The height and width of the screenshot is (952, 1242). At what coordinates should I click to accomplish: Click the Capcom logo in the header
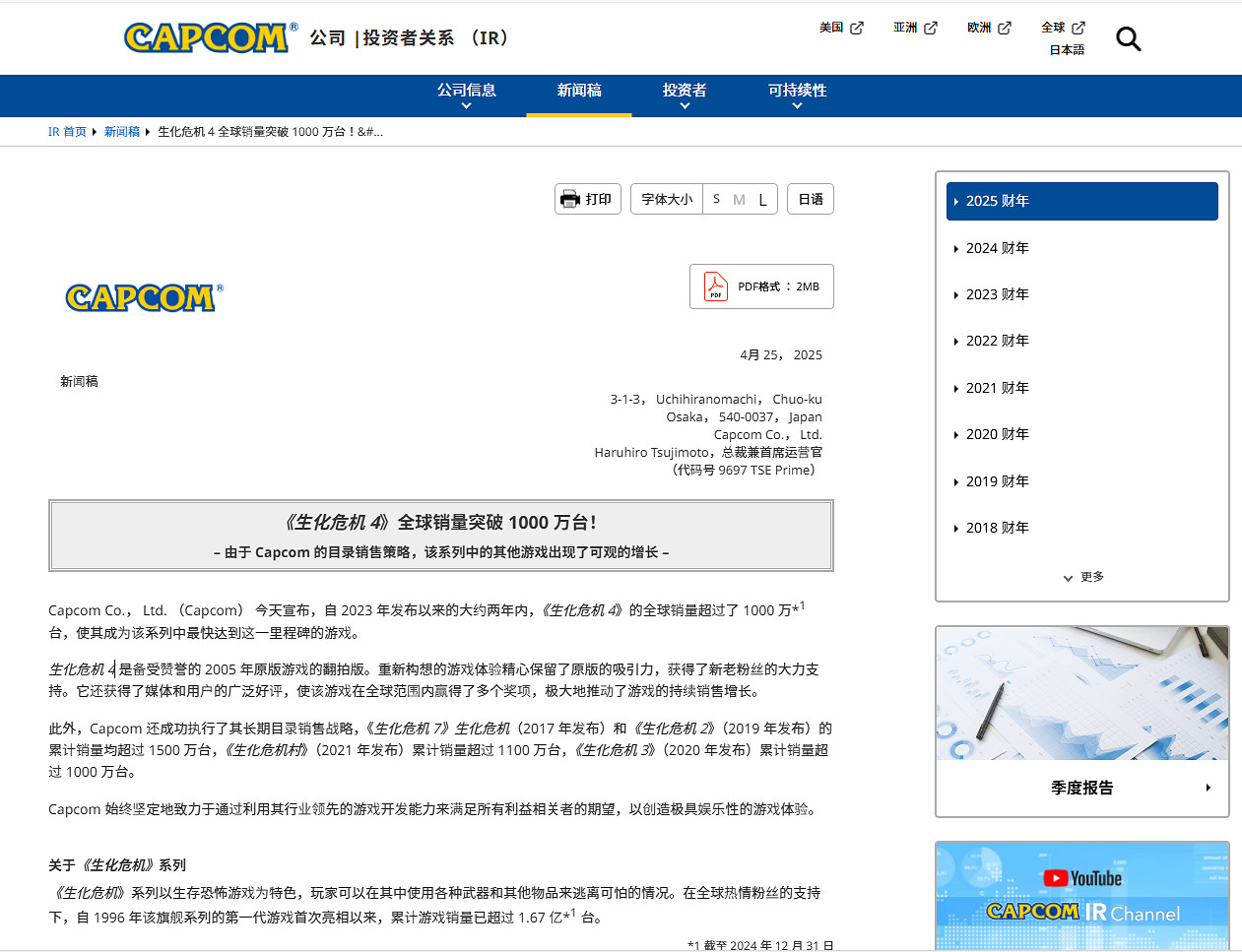(207, 37)
